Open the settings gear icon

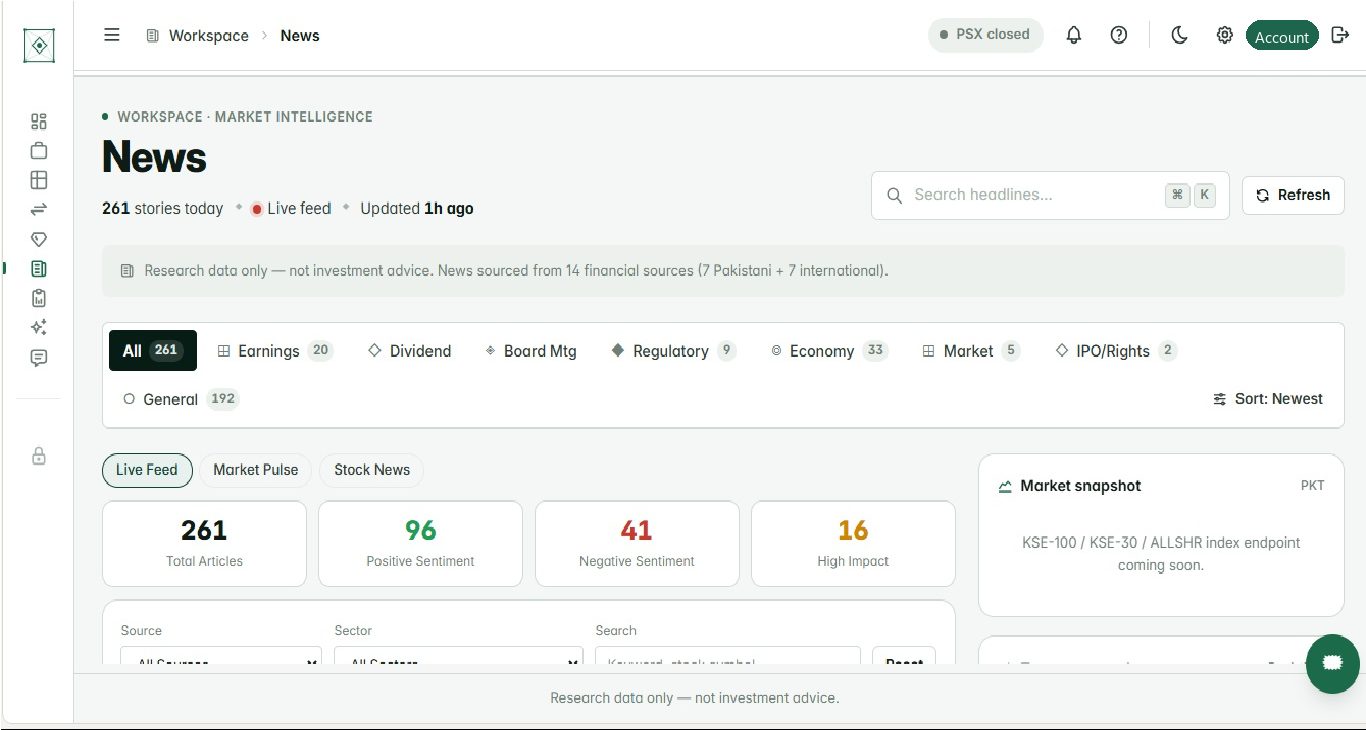pos(1224,35)
